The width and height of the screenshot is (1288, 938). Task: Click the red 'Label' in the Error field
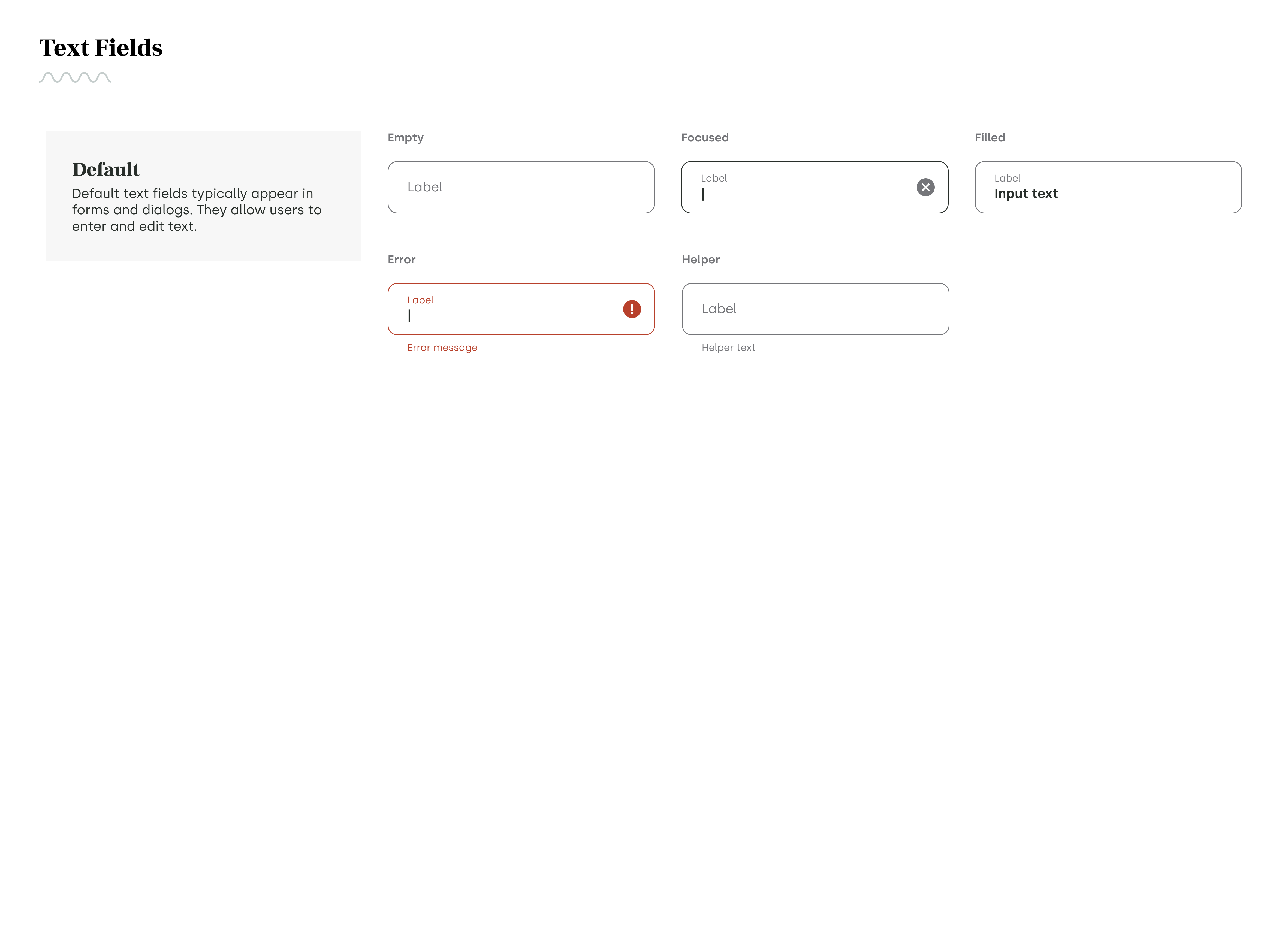(x=420, y=300)
